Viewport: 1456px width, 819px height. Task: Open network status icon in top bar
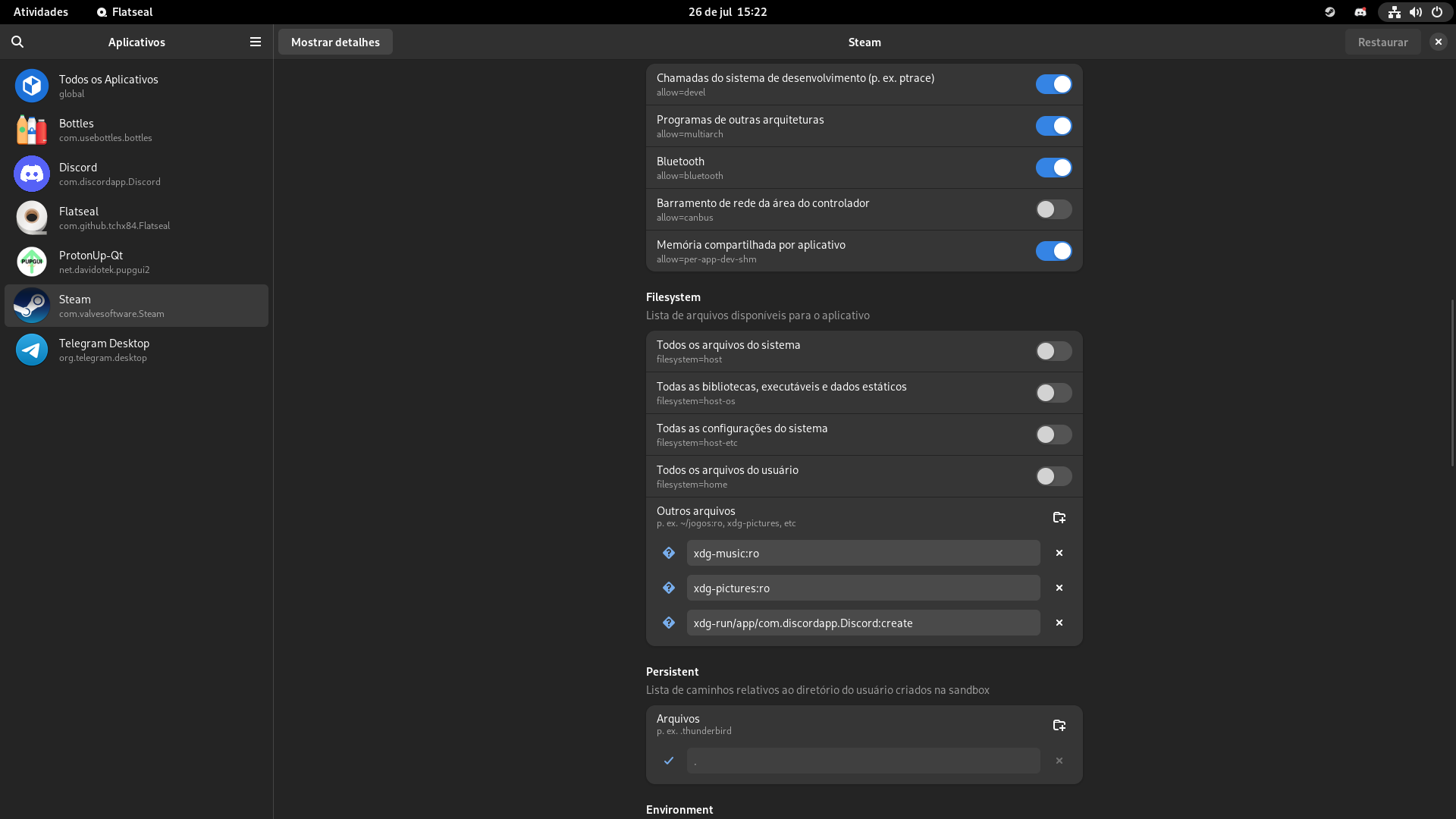click(x=1395, y=12)
